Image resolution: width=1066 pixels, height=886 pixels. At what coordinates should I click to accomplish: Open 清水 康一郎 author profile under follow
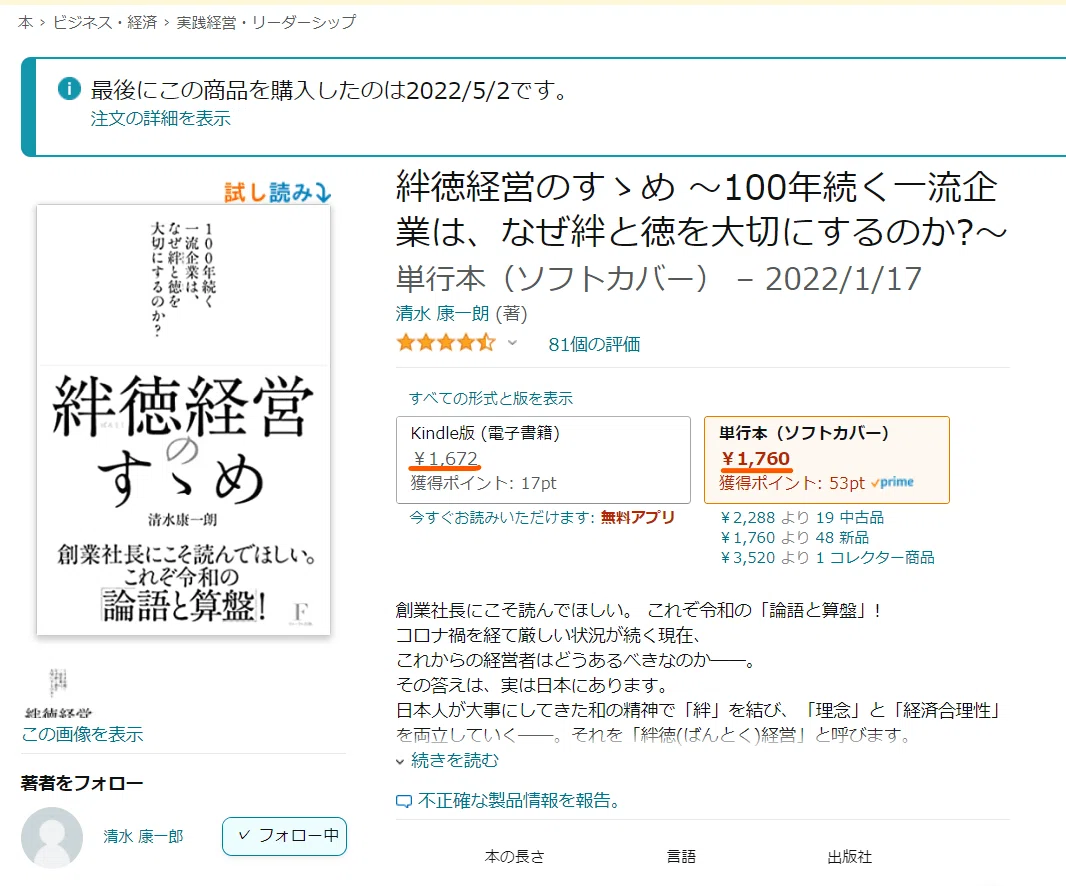[x=143, y=836]
